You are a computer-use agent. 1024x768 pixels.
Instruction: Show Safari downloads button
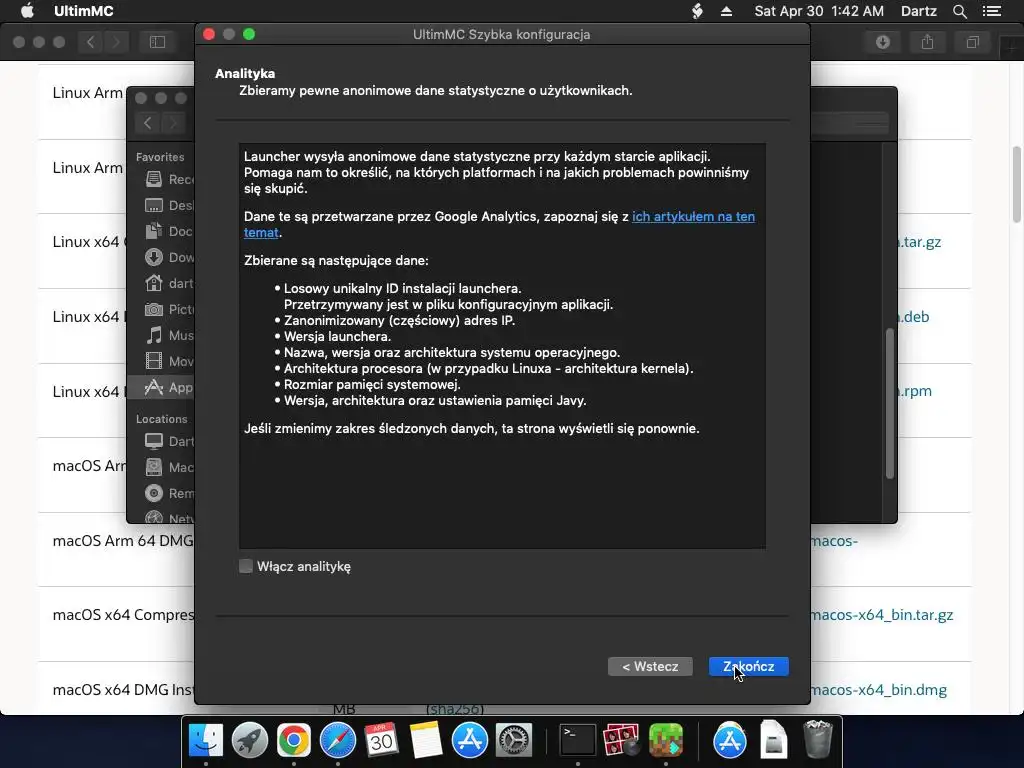coord(883,42)
